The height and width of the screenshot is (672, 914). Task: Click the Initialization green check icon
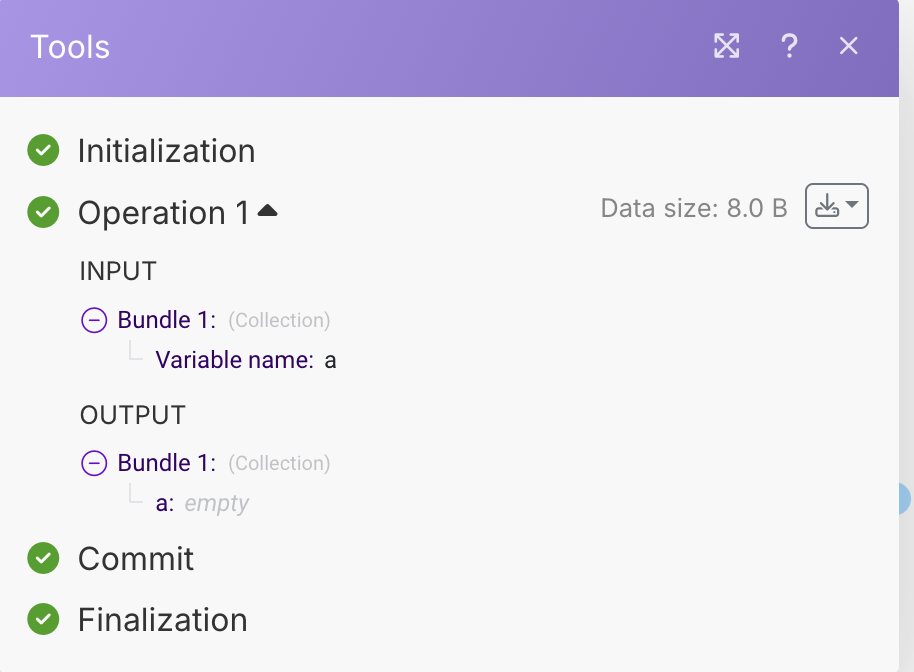click(x=43, y=151)
